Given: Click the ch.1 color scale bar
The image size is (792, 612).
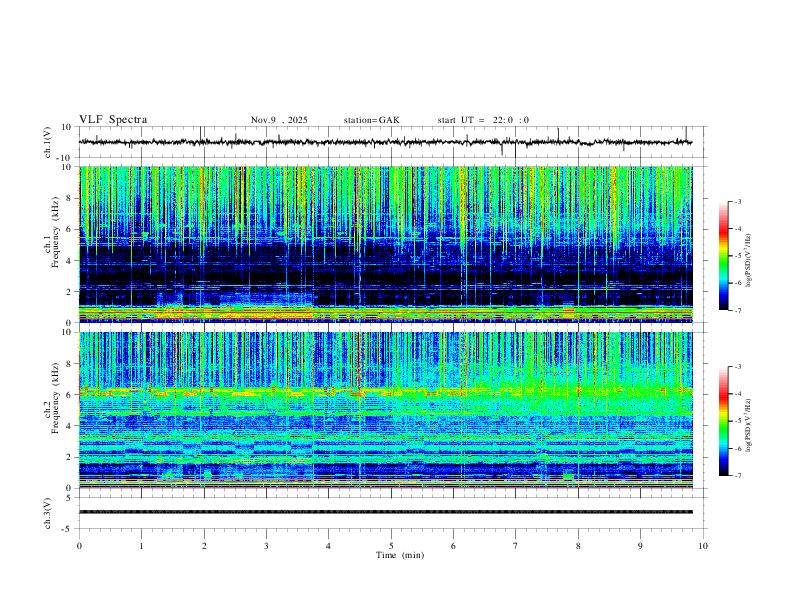Looking at the screenshot, I should click(x=724, y=256).
